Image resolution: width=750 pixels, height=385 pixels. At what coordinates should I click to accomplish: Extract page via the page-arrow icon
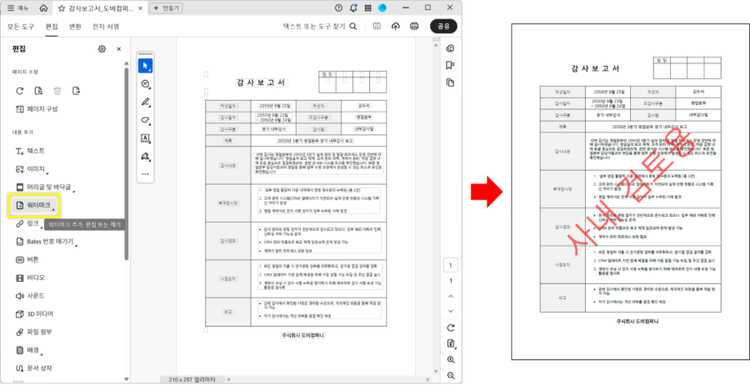[x=76, y=91]
